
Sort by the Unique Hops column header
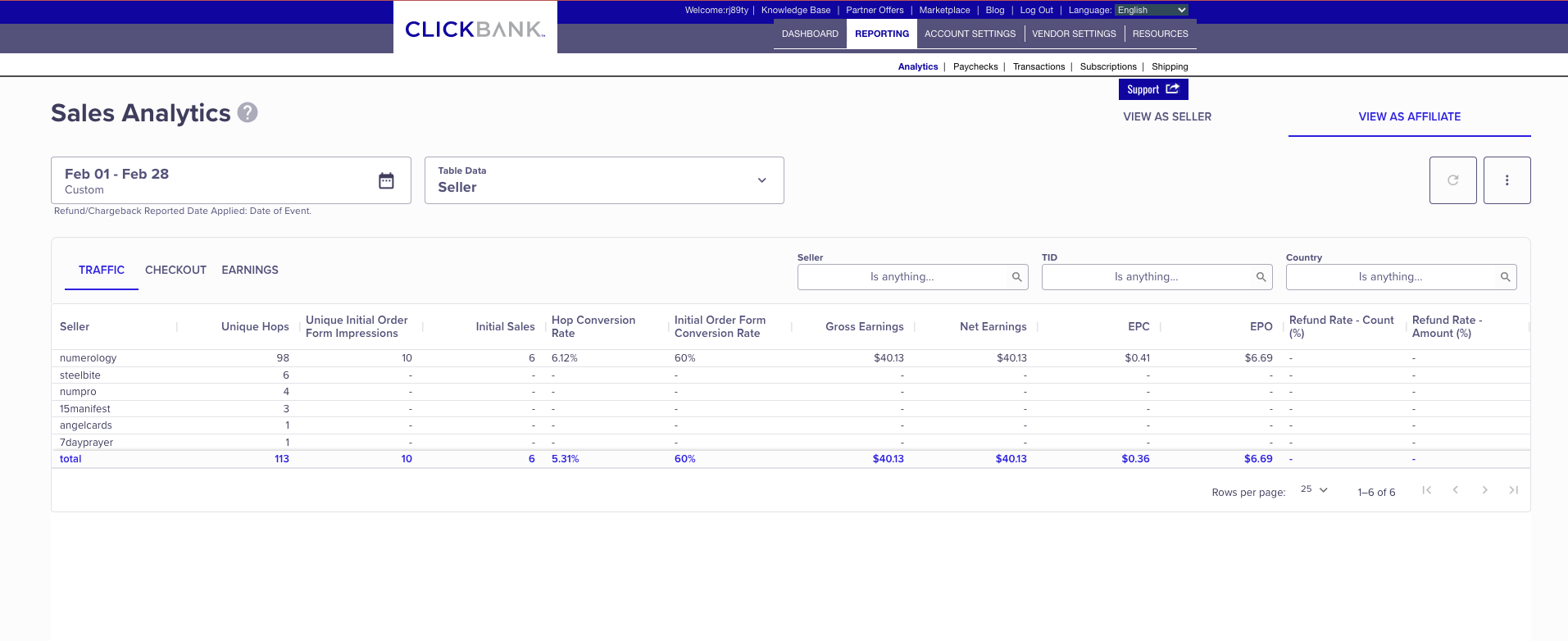click(x=255, y=326)
